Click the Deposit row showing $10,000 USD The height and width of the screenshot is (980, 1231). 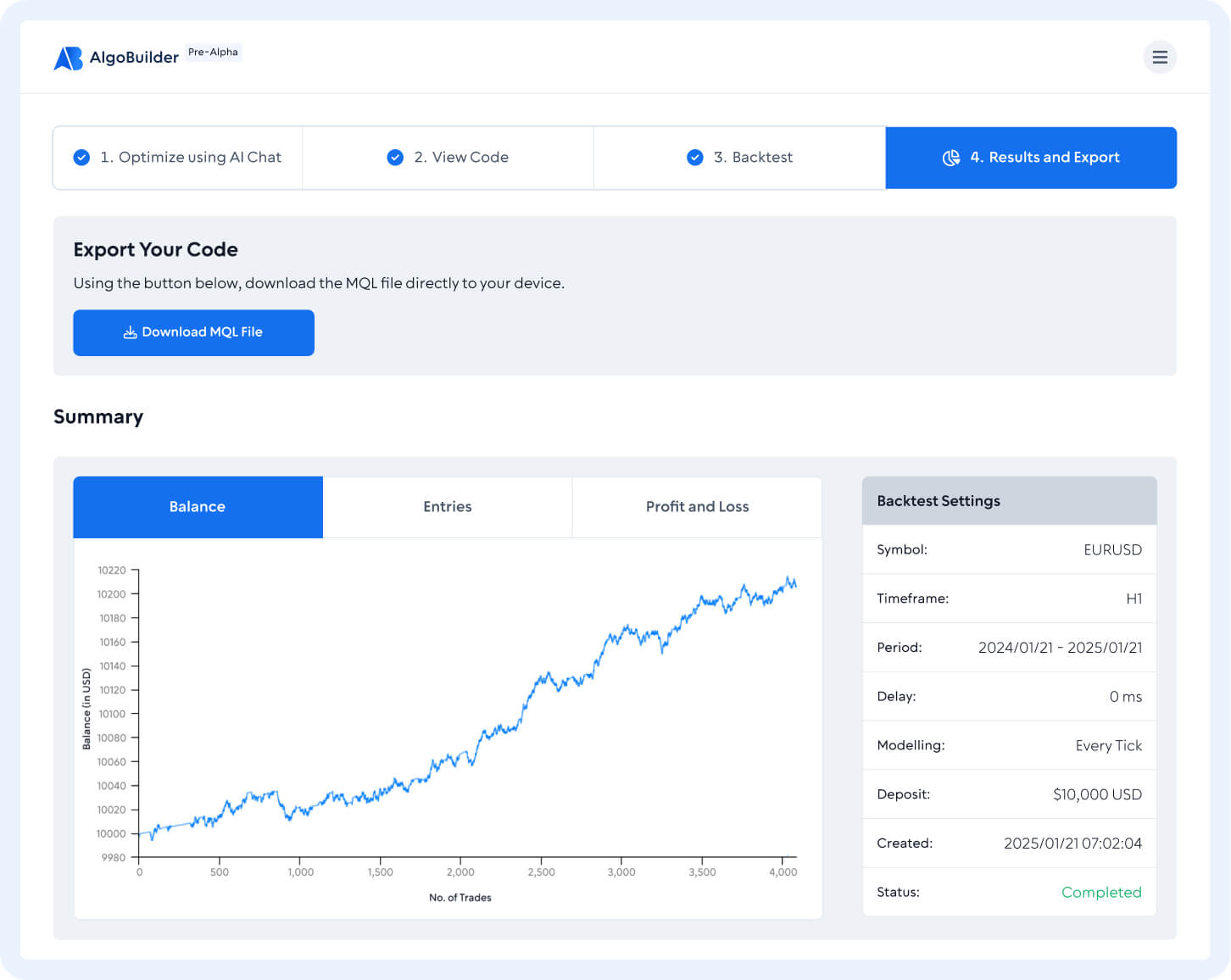[1009, 794]
